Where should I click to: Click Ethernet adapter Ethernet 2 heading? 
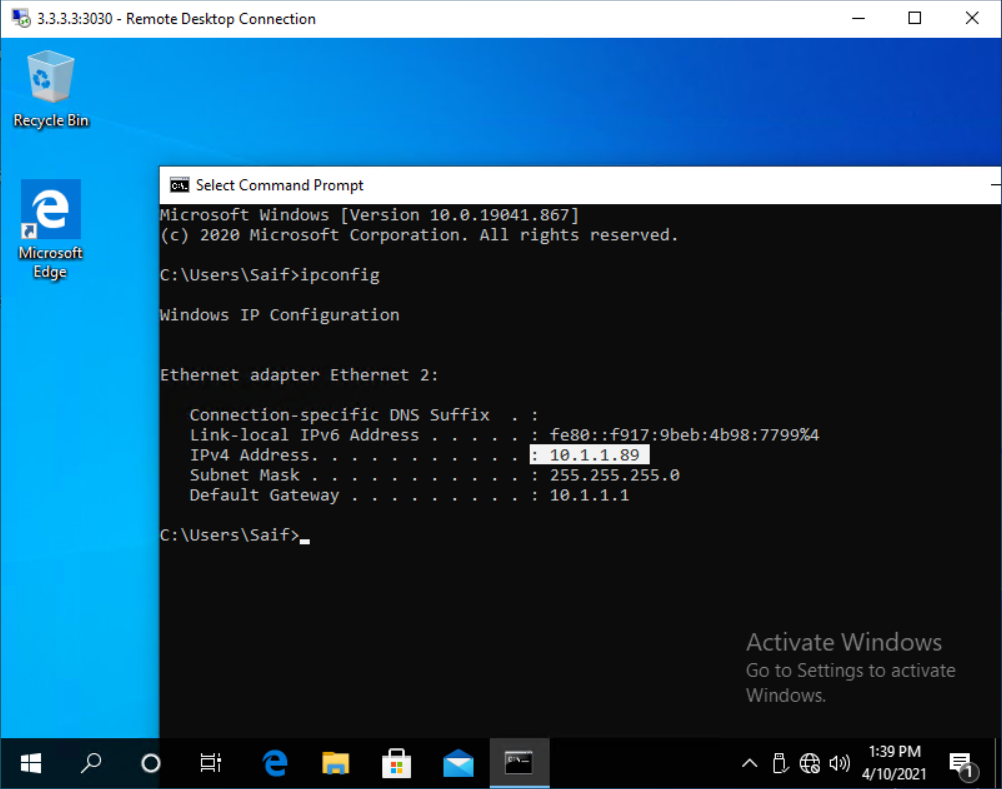(299, 375)
